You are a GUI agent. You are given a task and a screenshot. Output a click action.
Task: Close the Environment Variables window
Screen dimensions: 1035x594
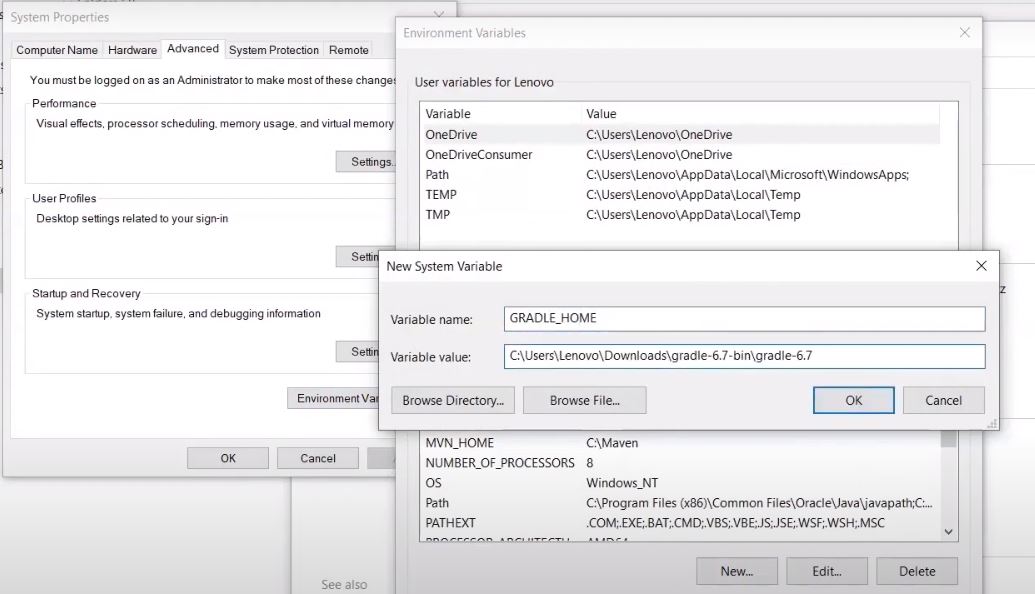(x=964, y=33)
